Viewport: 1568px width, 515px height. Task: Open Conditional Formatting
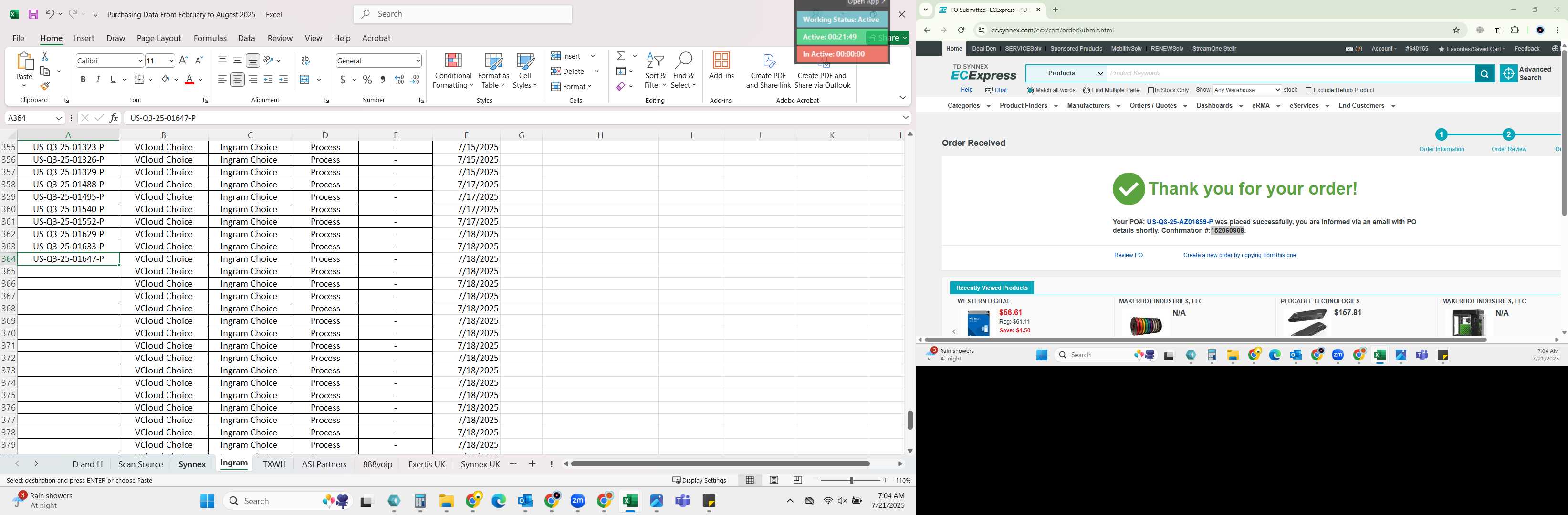[x=453, y=71]
